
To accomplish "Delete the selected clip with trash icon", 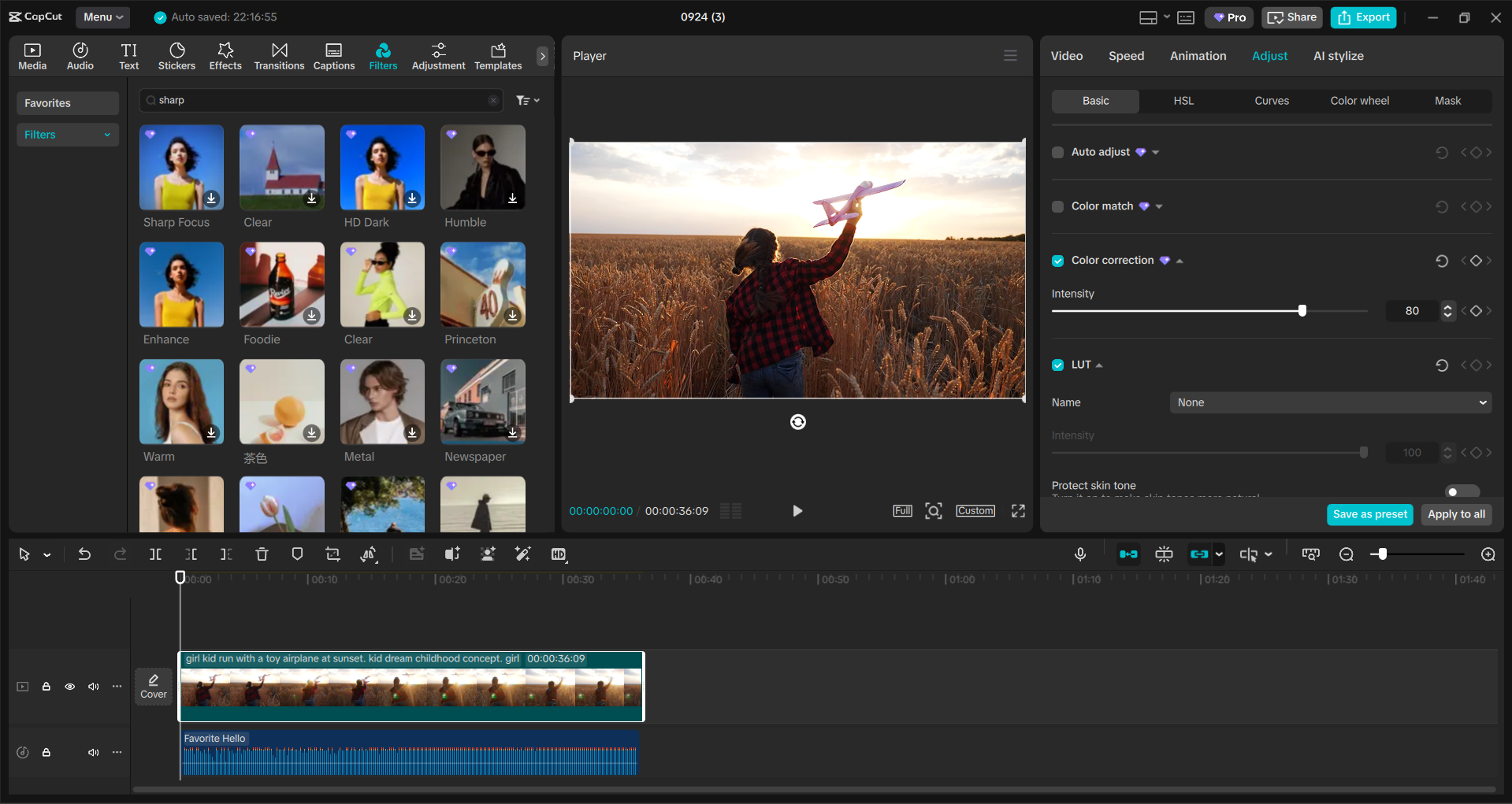I will 262,554.
